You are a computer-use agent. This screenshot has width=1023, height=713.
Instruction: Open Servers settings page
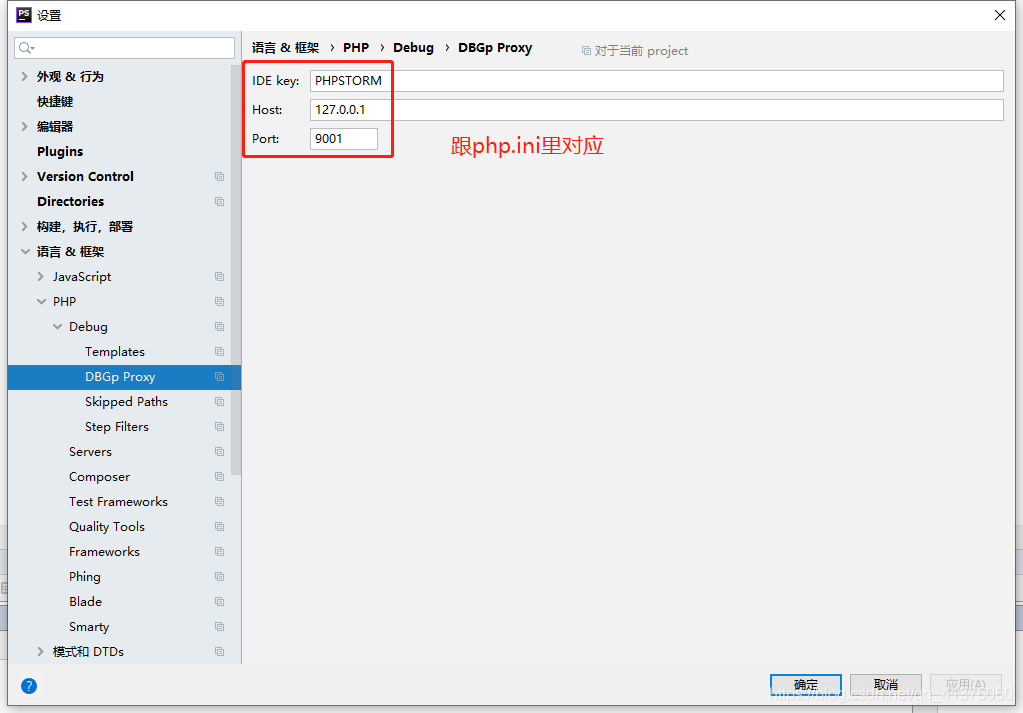90,451
